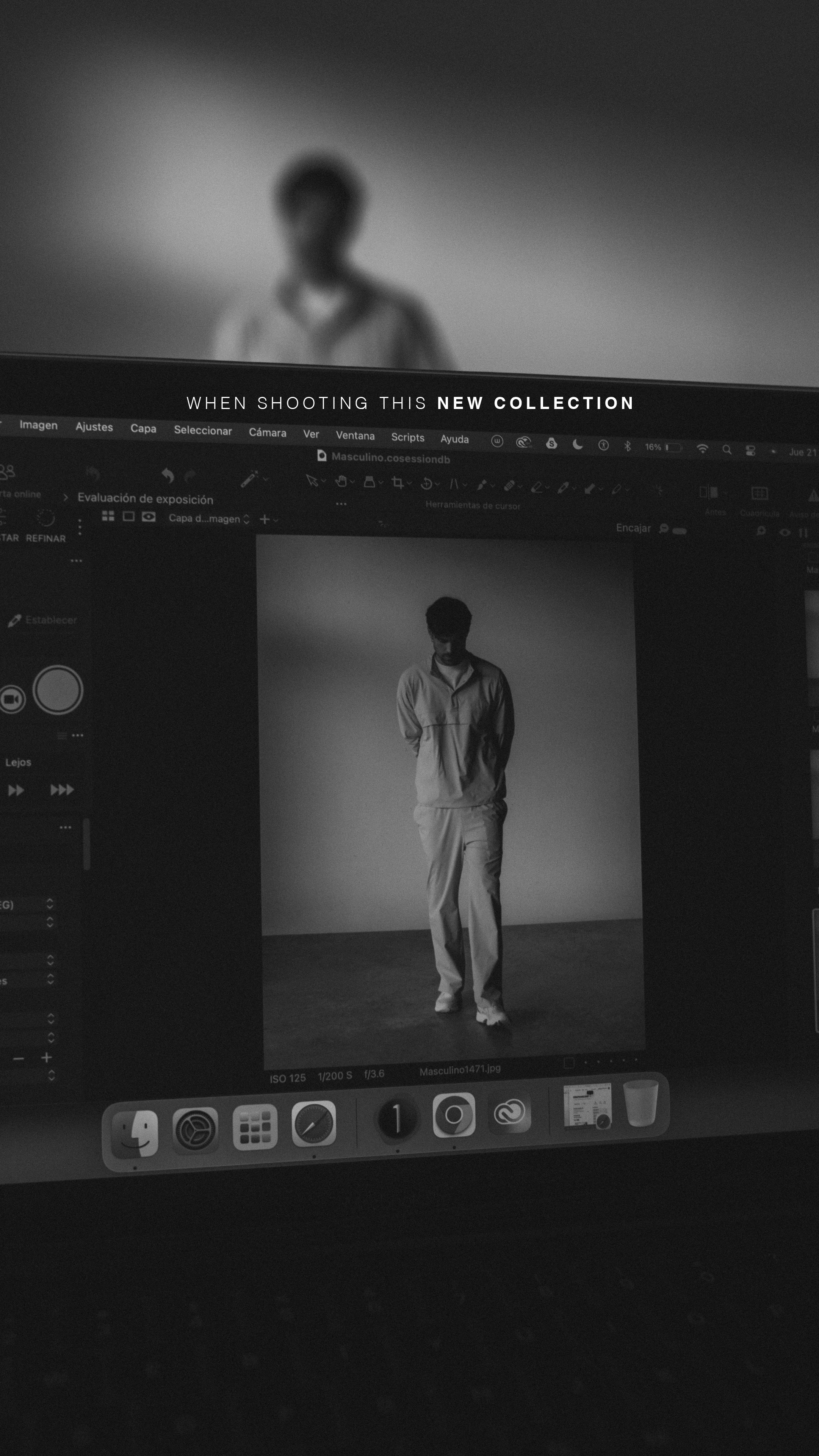The image size is (819, 1456).
Task: Click the left tool panel scrollbar
Action: 86,844
